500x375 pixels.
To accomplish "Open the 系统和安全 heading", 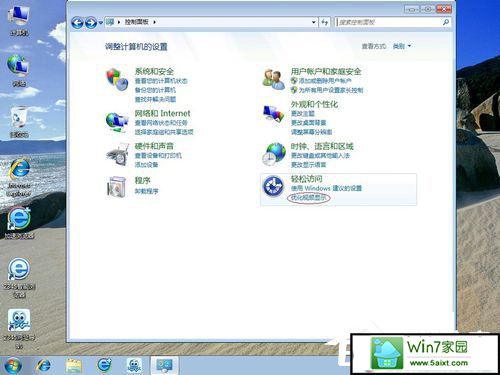I will pos(154,71).
